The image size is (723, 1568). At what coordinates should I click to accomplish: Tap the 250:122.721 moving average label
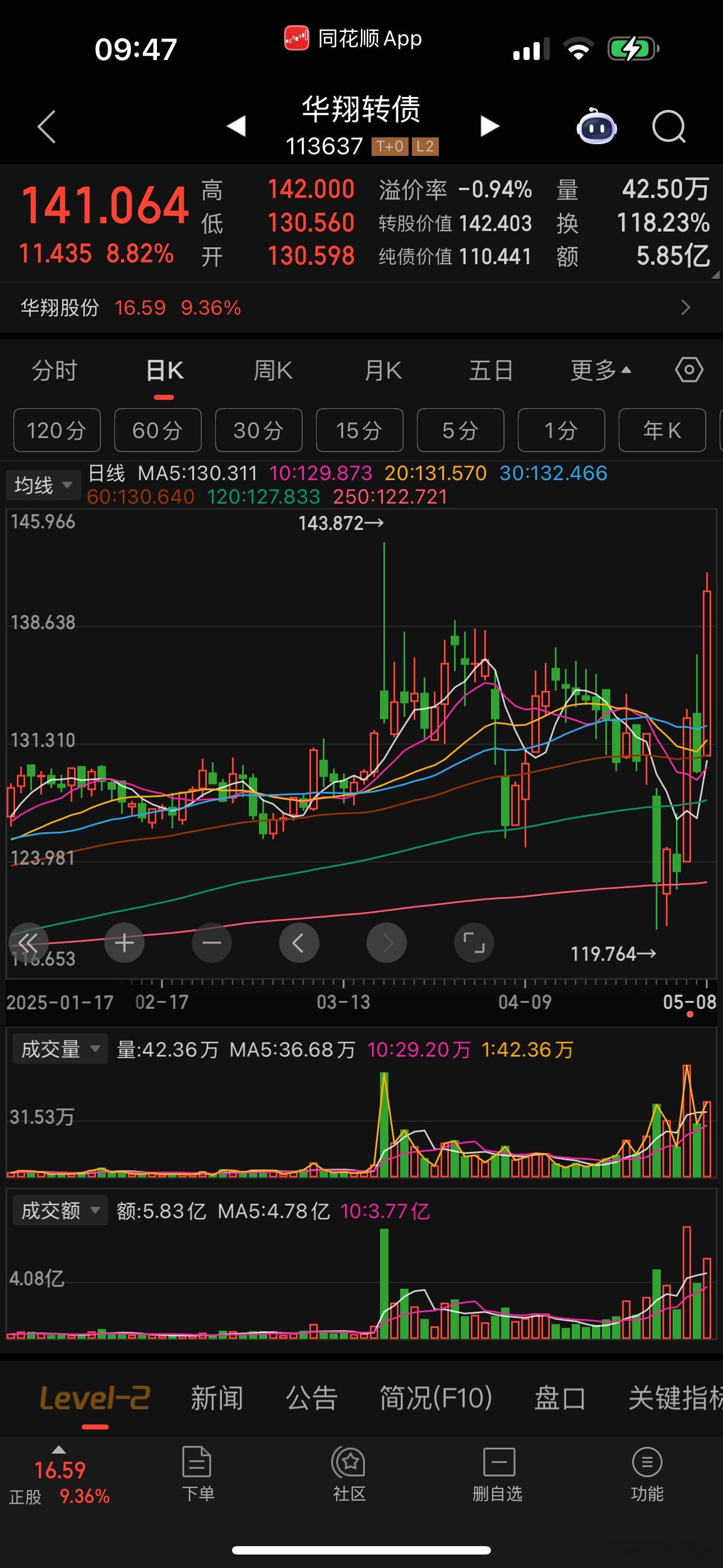(390, 497)
